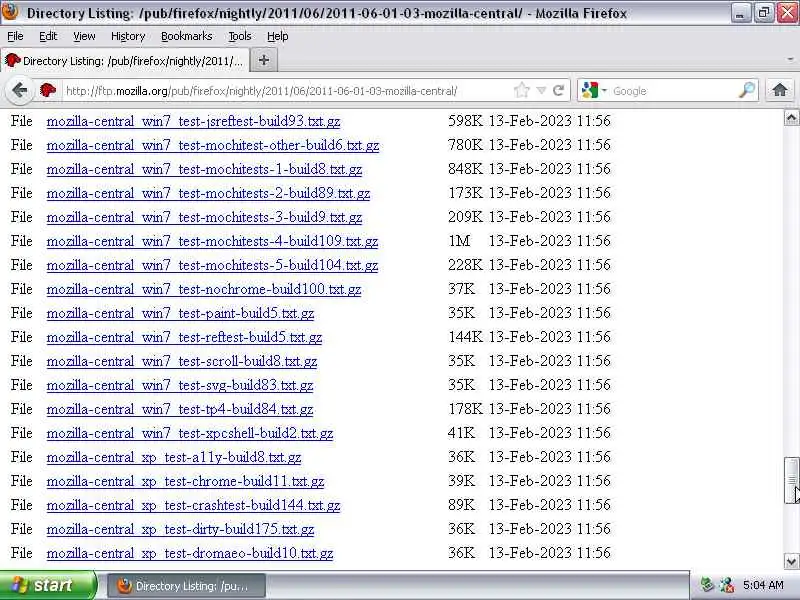Open the list all tabs dropdown arrow
800x600 pixels.
click(790, 60)
